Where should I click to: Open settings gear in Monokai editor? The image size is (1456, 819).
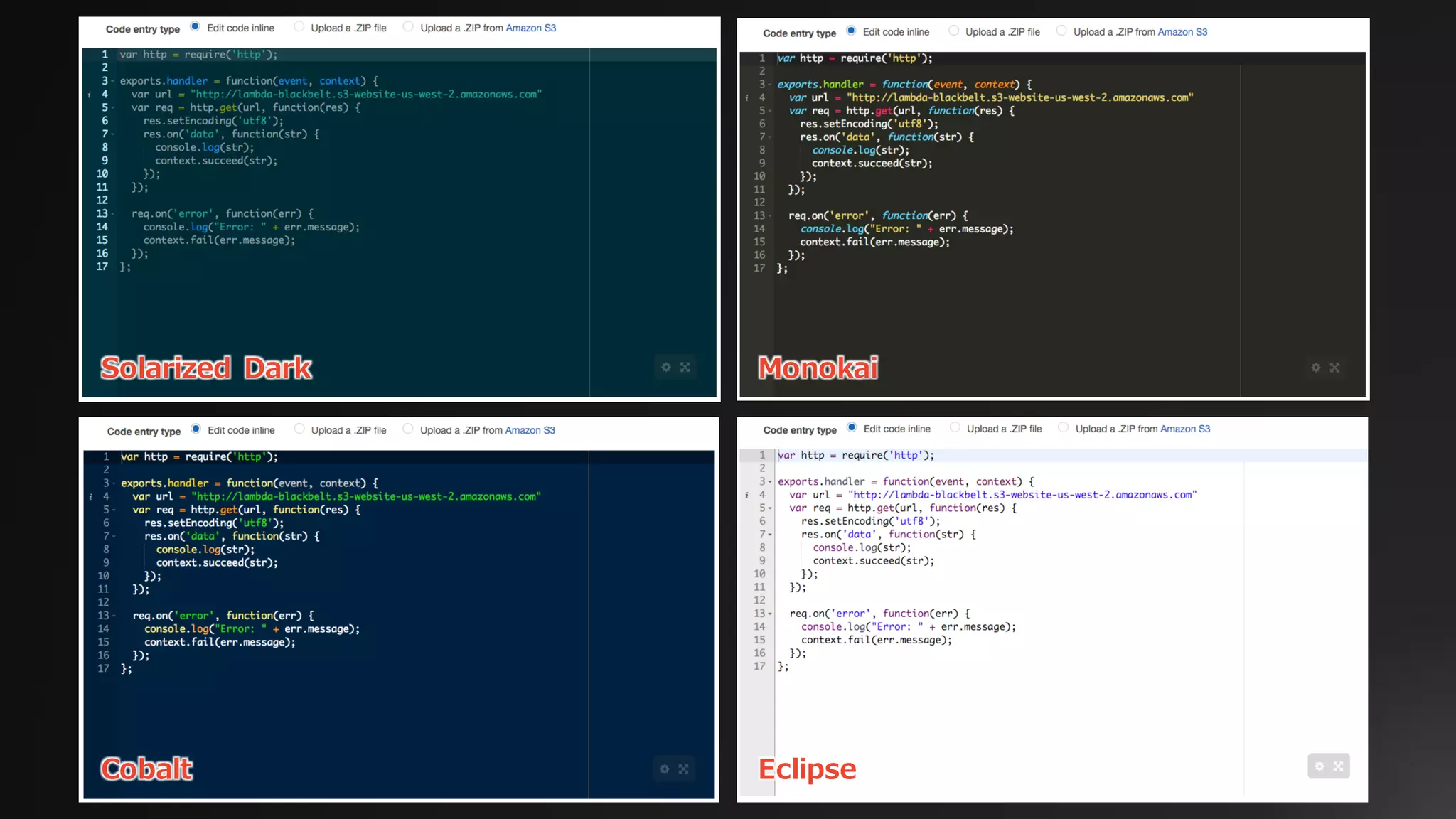click(x=1316, y=368)
